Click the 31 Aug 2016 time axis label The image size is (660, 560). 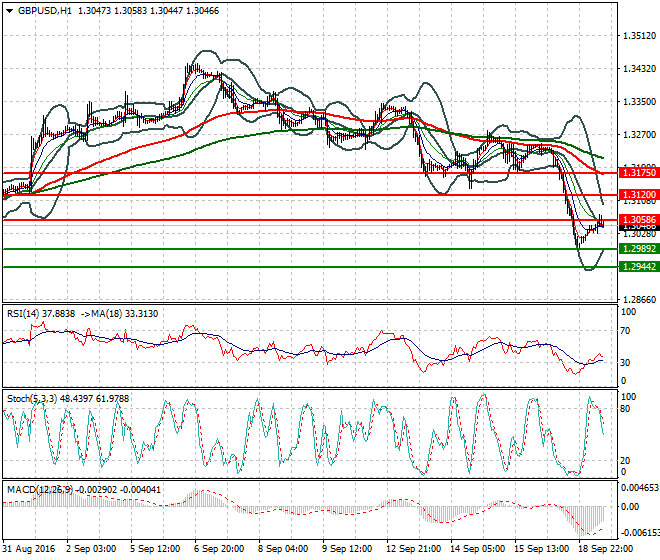pos(29,549)
